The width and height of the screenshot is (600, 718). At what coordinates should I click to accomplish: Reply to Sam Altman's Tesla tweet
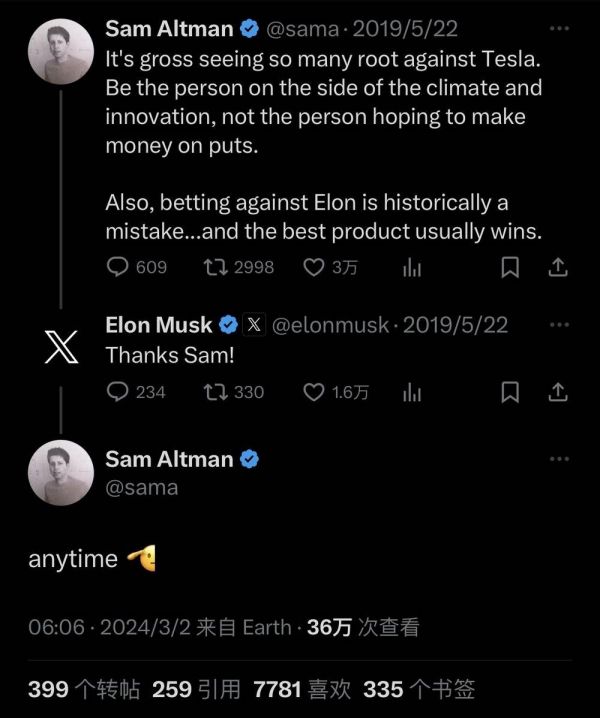point(118,267)
